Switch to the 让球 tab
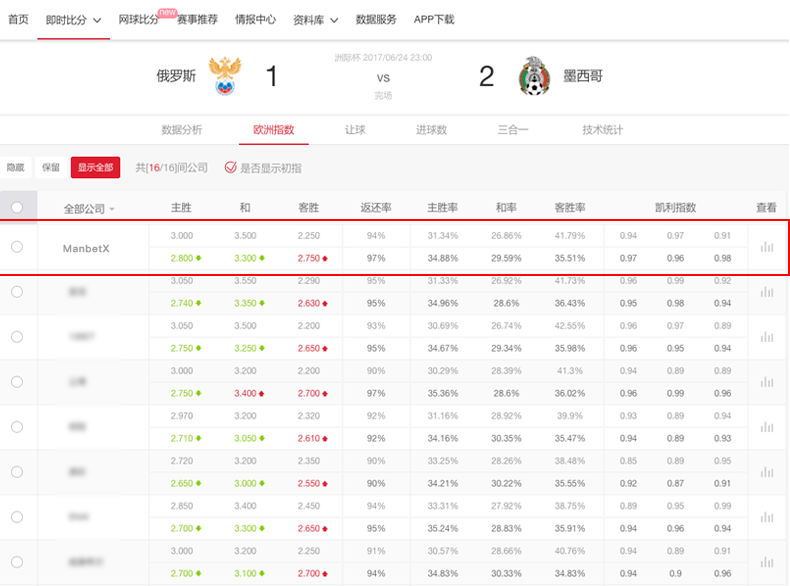Image resolution: width=790 pixels, height=586 pixels. coord(355,130)
